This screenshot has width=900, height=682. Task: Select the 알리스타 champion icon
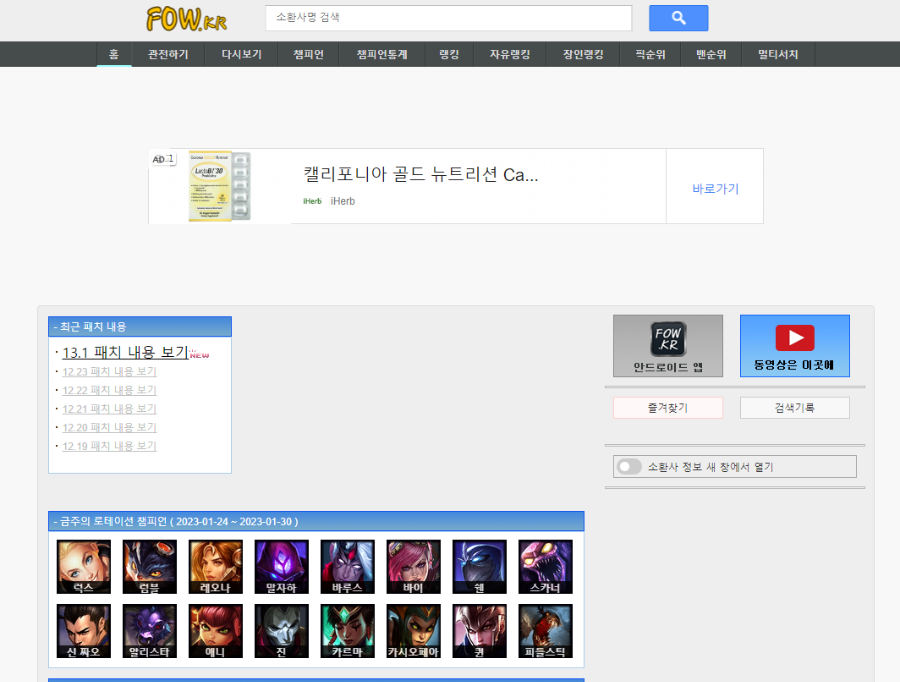tap(150, 631)
